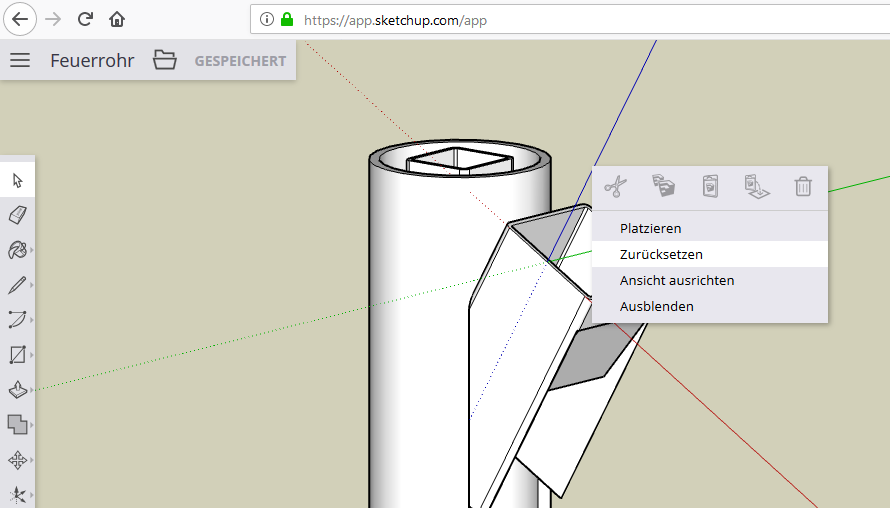The height and width of the screenshot is (508, 890).
Task: Select the arrow Select tool
Action: [17, 180]
